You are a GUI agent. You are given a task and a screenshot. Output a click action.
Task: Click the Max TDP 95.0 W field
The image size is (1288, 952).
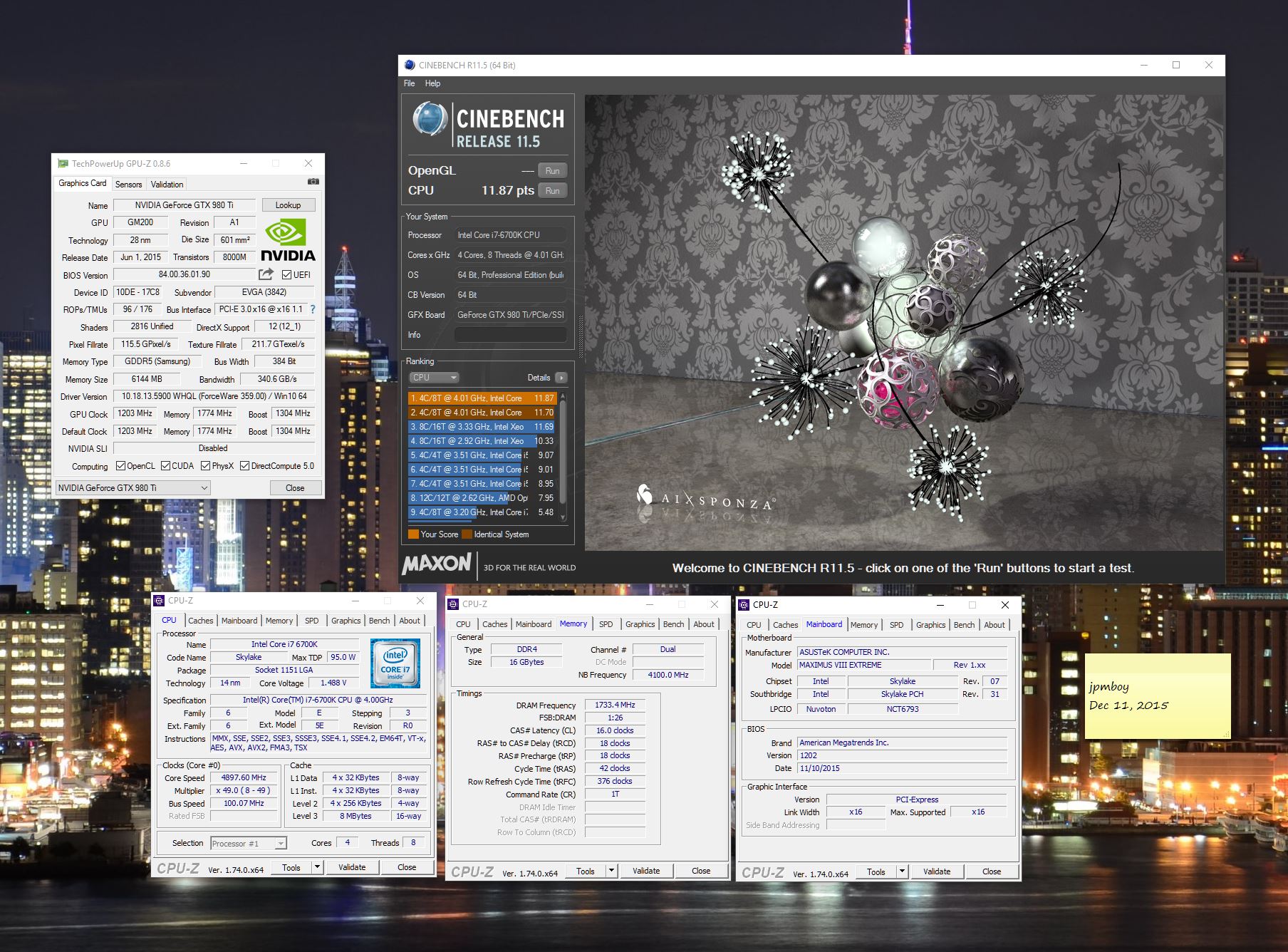click(343, 657)
